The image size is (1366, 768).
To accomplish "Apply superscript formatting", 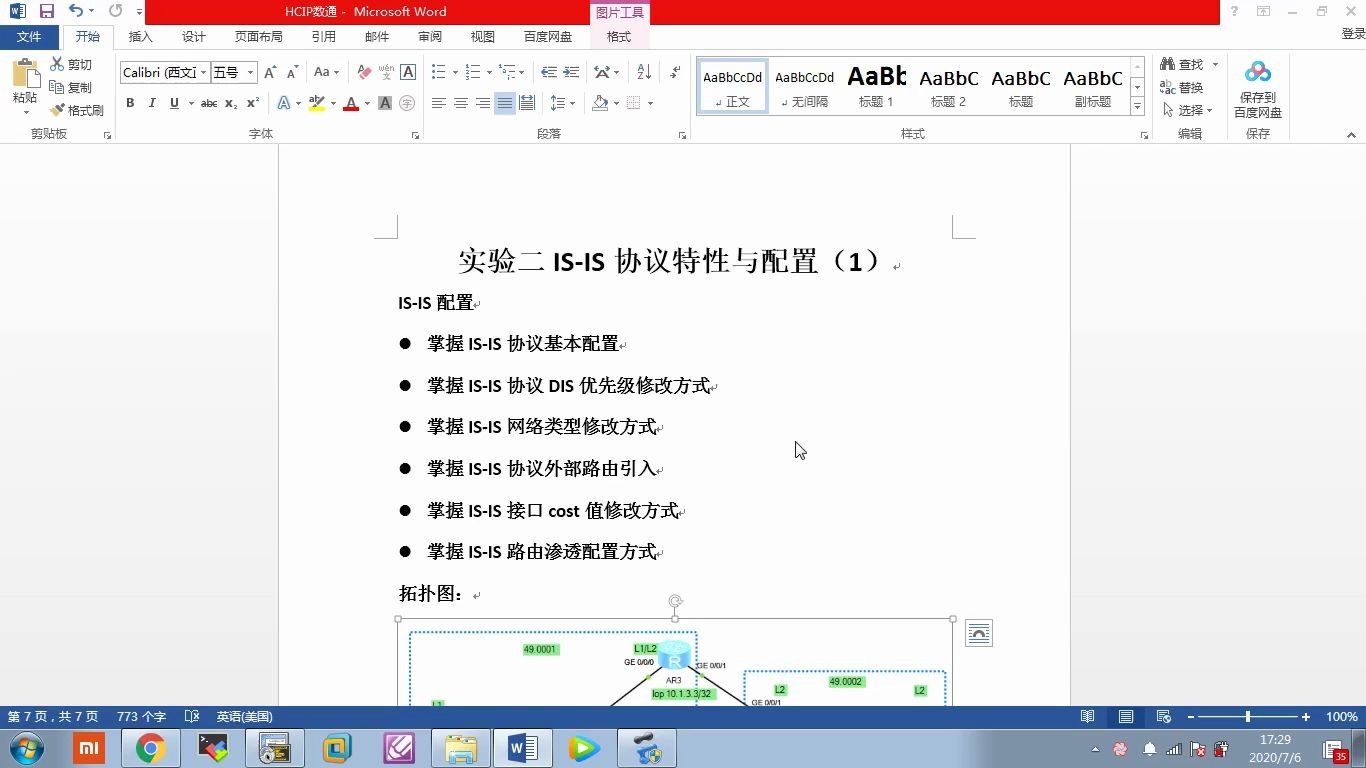I will tap(253, 103).
